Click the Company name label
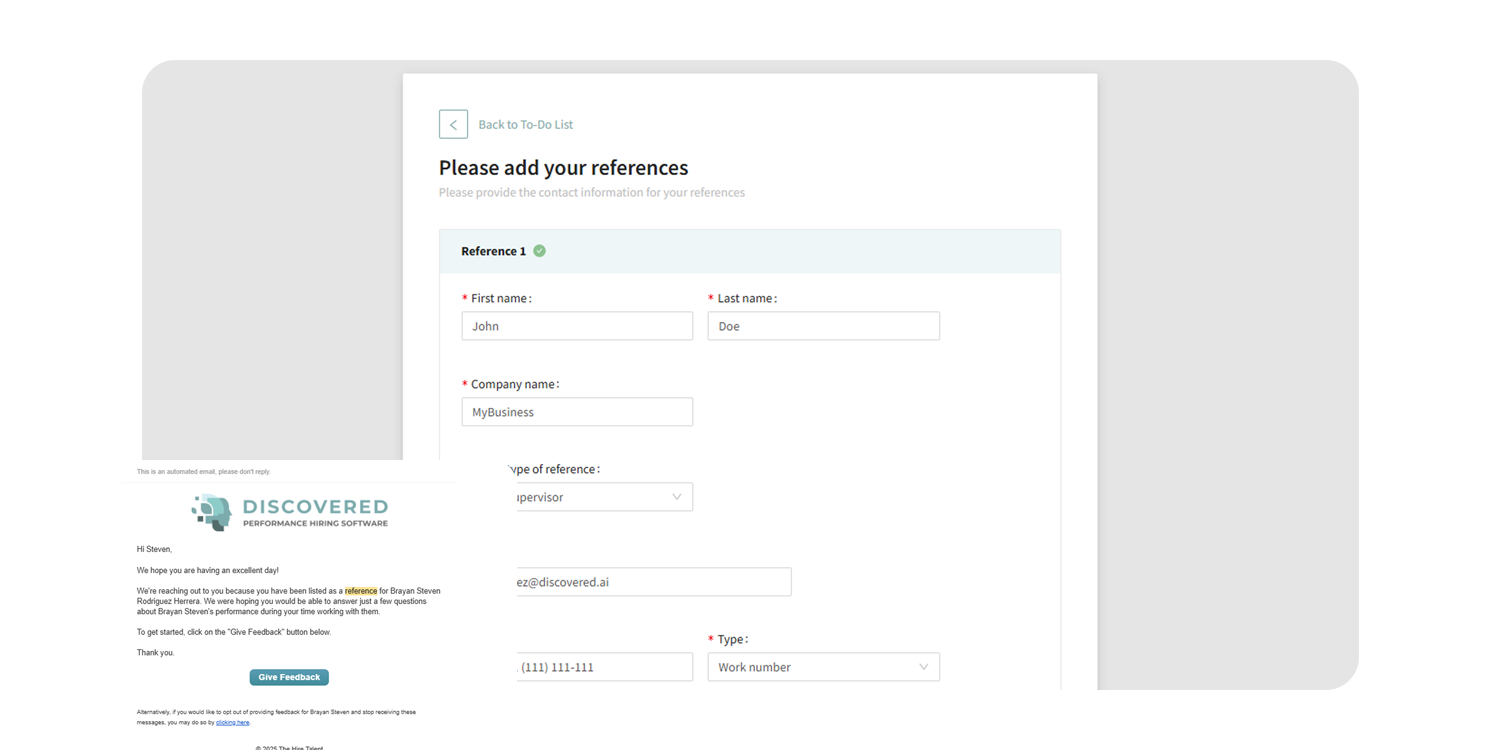1500x750 pixels. pos(514,384)
